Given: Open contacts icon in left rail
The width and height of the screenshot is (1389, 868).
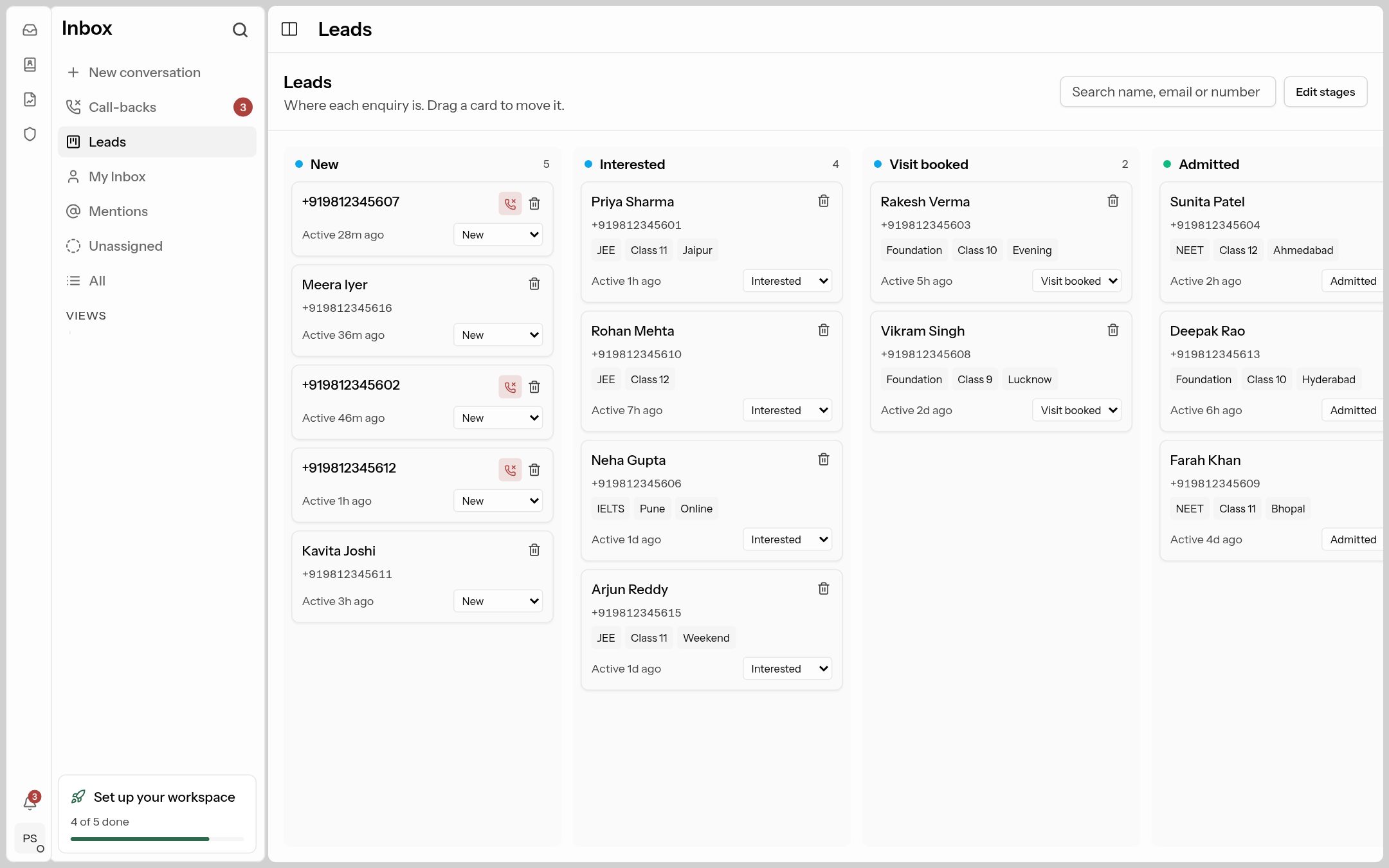Looking at the screenshot, I should coord(30,64).
